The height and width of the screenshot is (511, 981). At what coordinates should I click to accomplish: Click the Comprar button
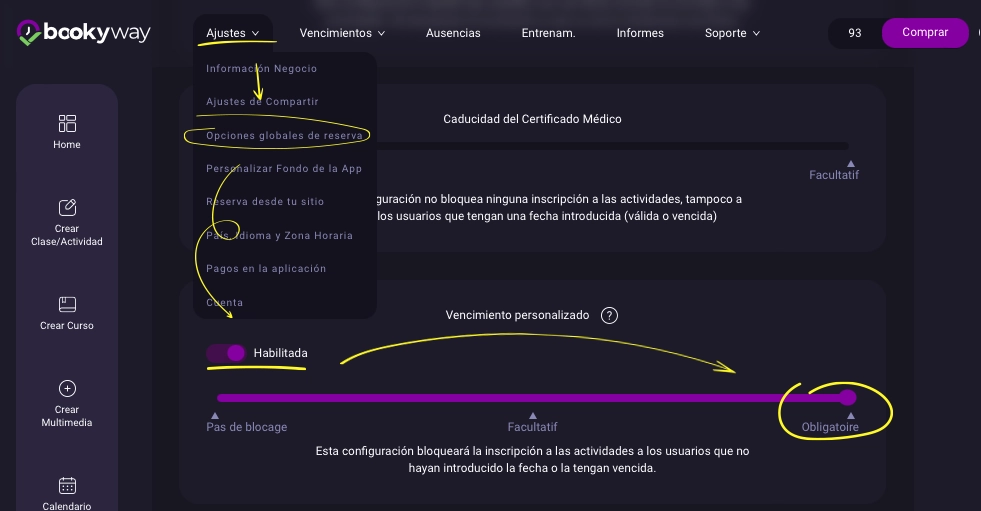(x=925, y=33)
